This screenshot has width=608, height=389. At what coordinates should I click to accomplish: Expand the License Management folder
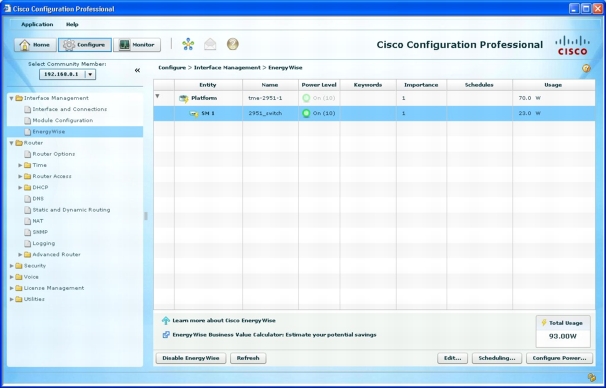point(11,288)
